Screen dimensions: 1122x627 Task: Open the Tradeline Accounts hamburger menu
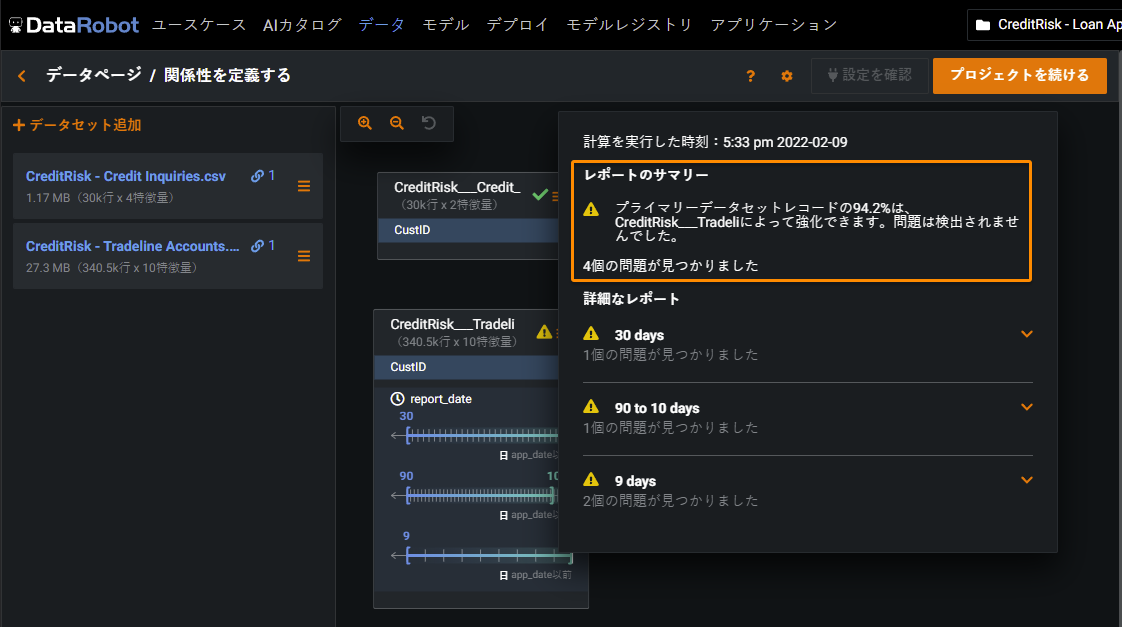coord(304,256)
